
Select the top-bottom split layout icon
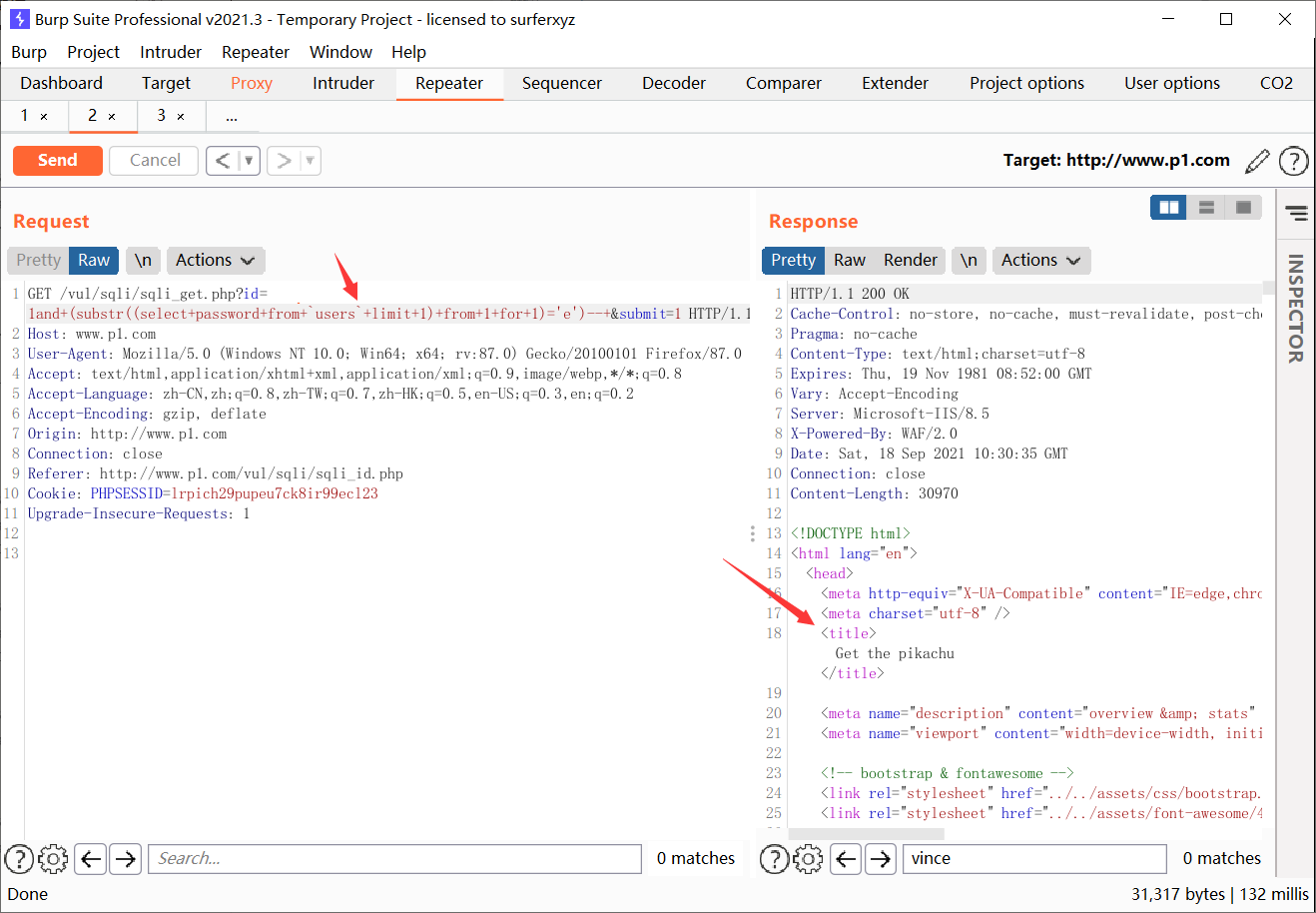1206,208
